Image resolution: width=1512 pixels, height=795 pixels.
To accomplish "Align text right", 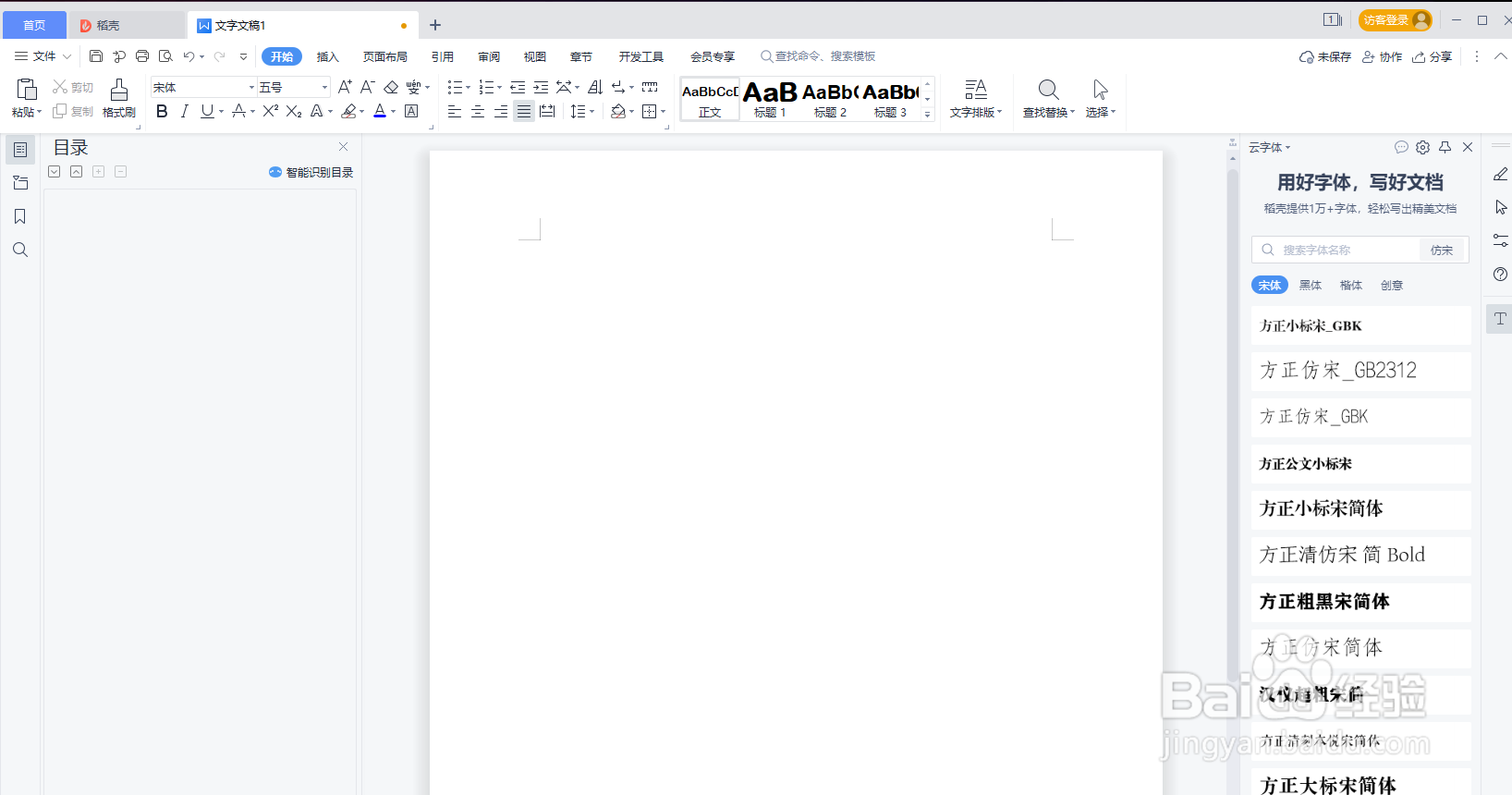I will (x=501, y=111).
